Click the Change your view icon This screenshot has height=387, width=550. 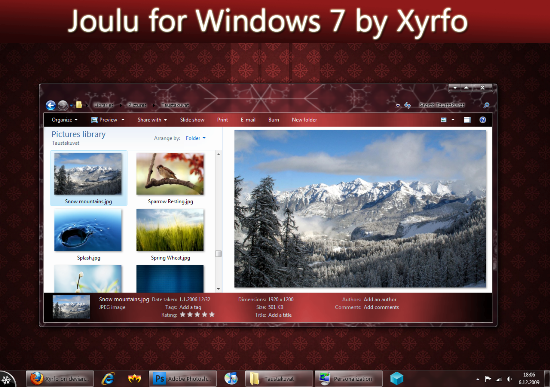coord(443,120)
